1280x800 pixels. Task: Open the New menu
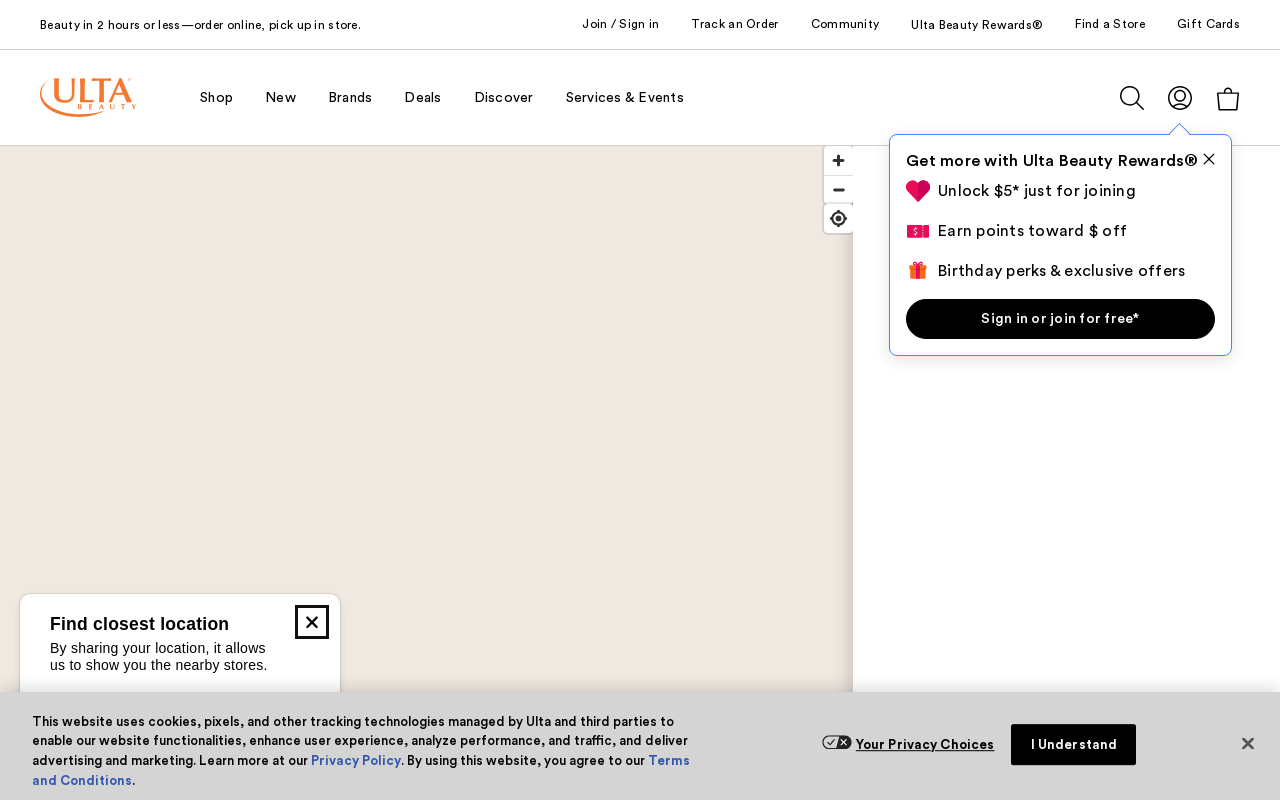click(281, 97)
